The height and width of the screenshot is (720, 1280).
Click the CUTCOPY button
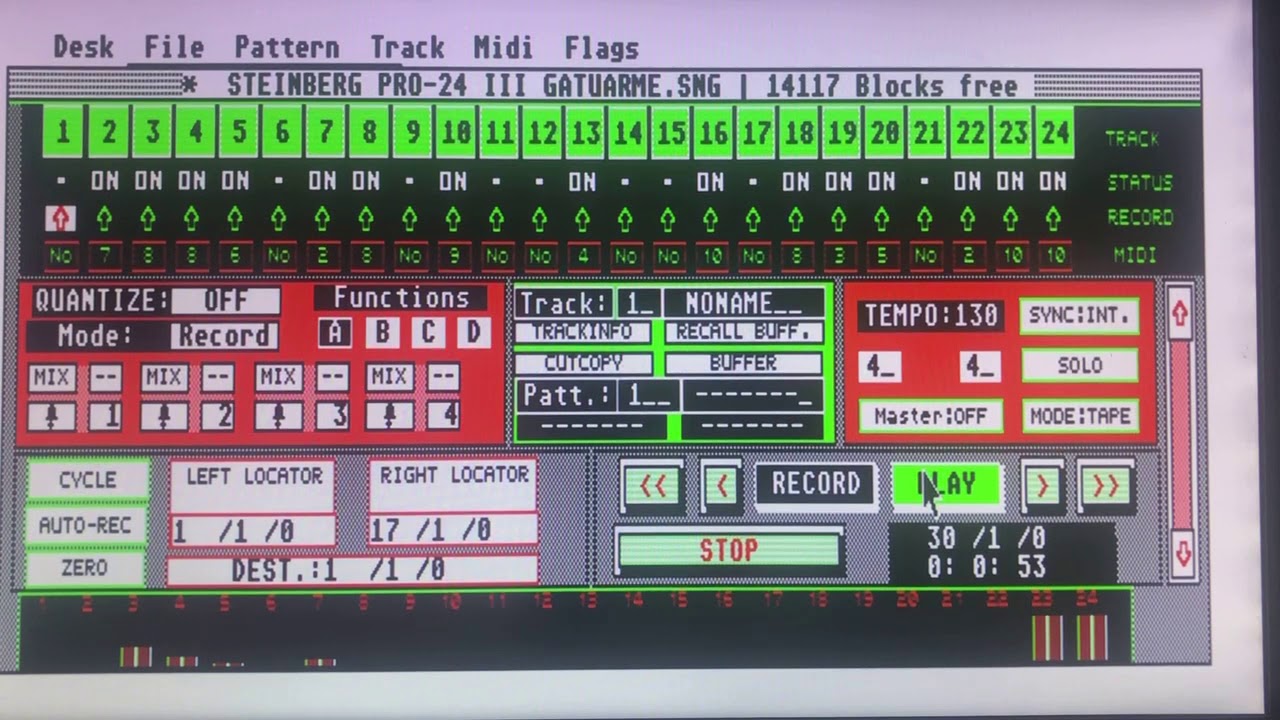[583, 363]
